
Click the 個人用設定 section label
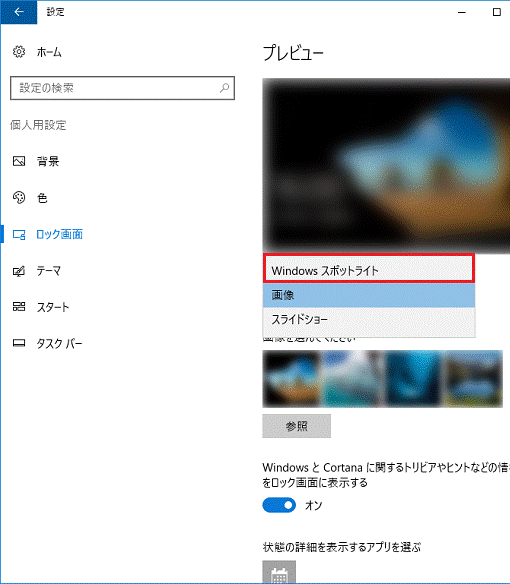tap(38, 125)
